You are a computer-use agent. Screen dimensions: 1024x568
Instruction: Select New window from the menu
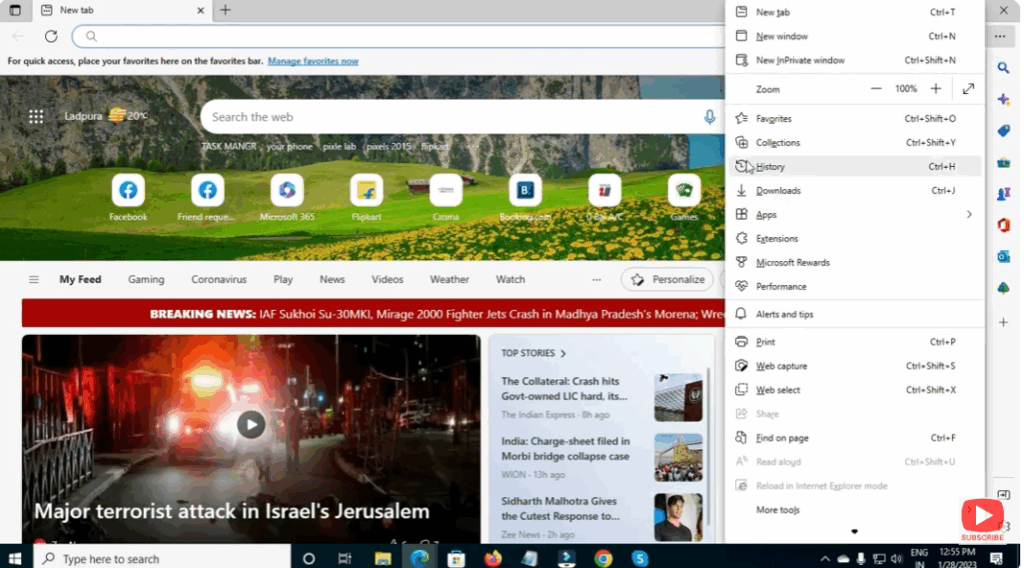pyautogui.click(x=854, y=37)
